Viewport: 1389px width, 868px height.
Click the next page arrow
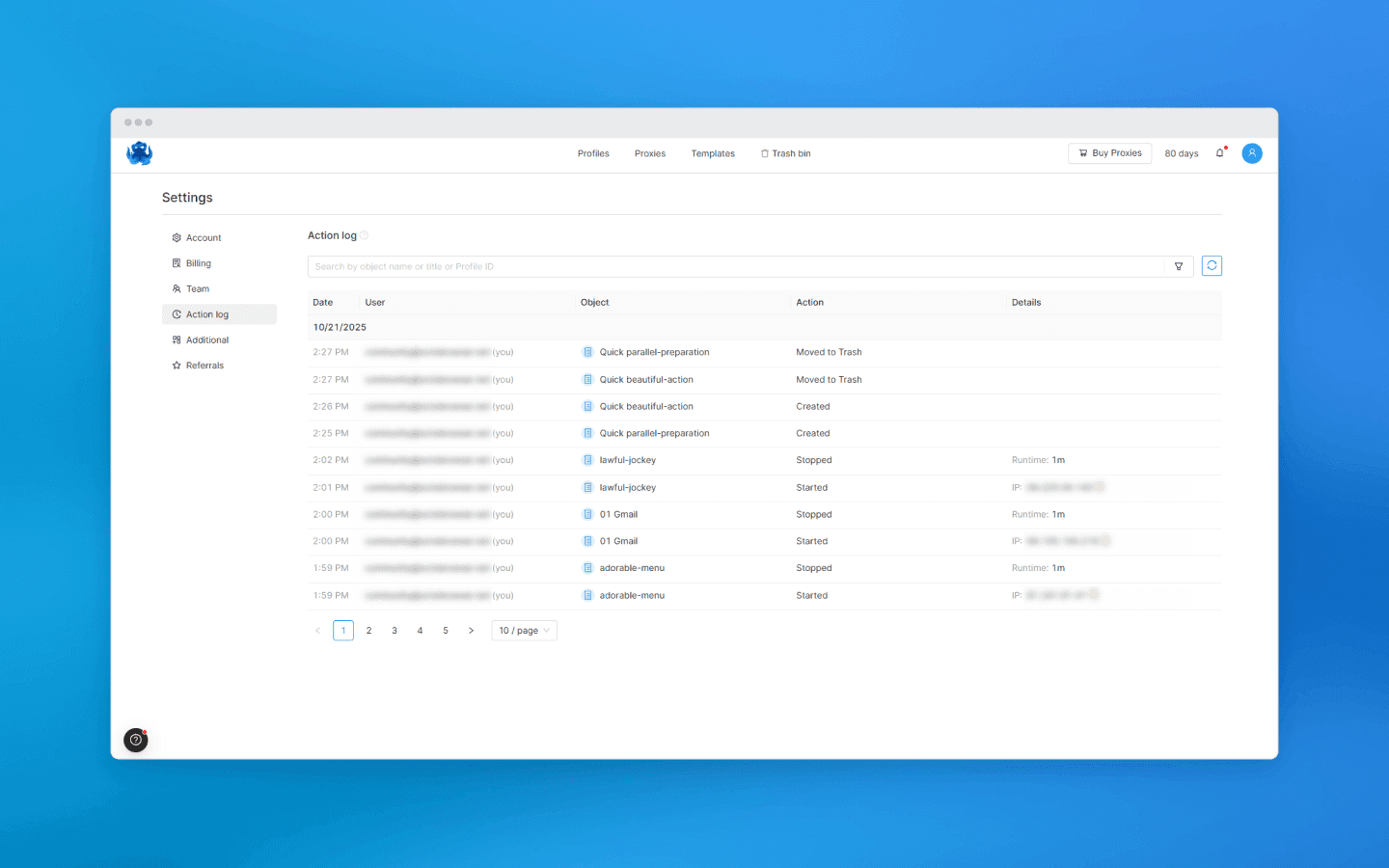pyautogui.click(x=471, y=631)
